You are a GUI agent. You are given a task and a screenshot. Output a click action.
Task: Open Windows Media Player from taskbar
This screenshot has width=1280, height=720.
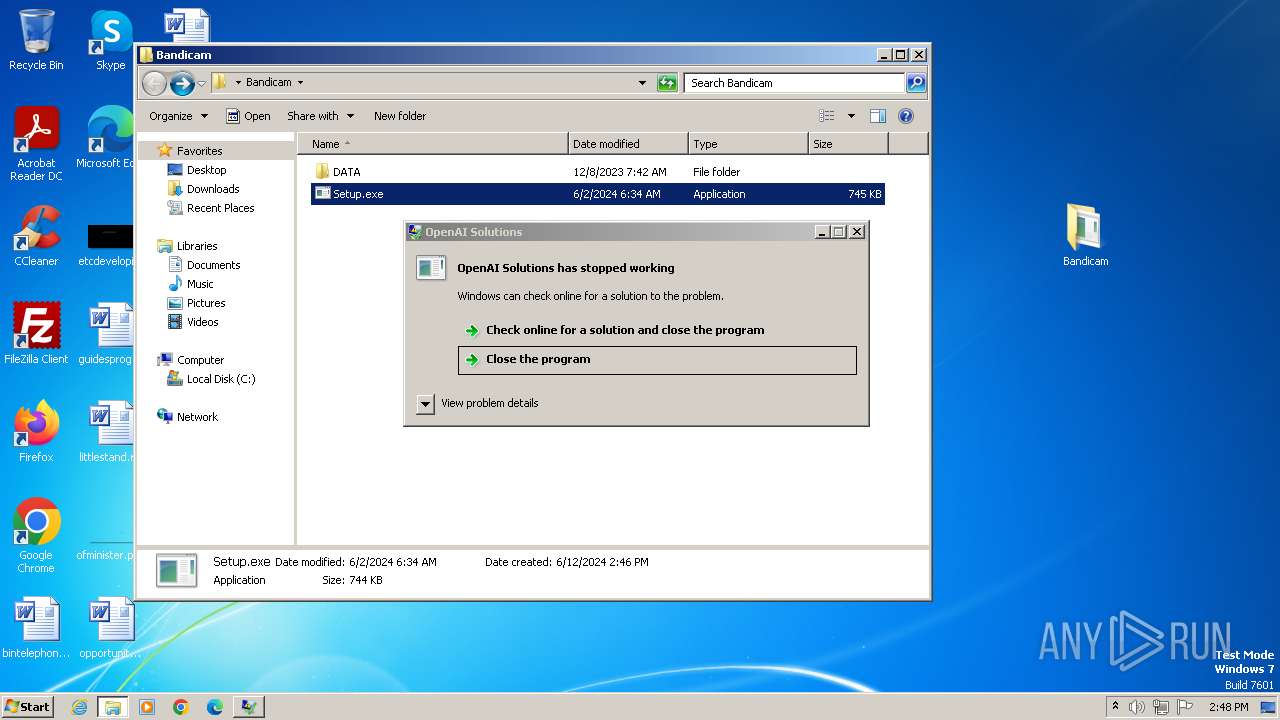click(x=147, y=707)
